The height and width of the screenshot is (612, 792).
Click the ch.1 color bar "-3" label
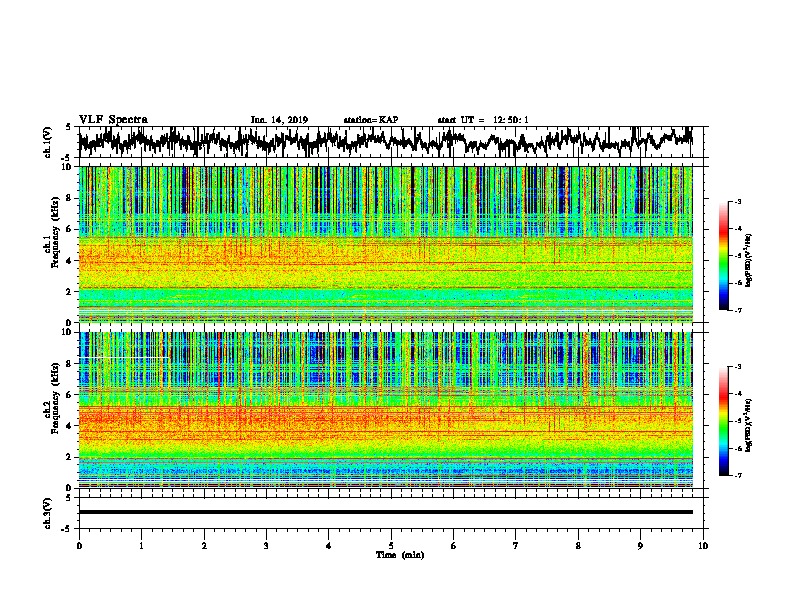(x=737, y=201)
